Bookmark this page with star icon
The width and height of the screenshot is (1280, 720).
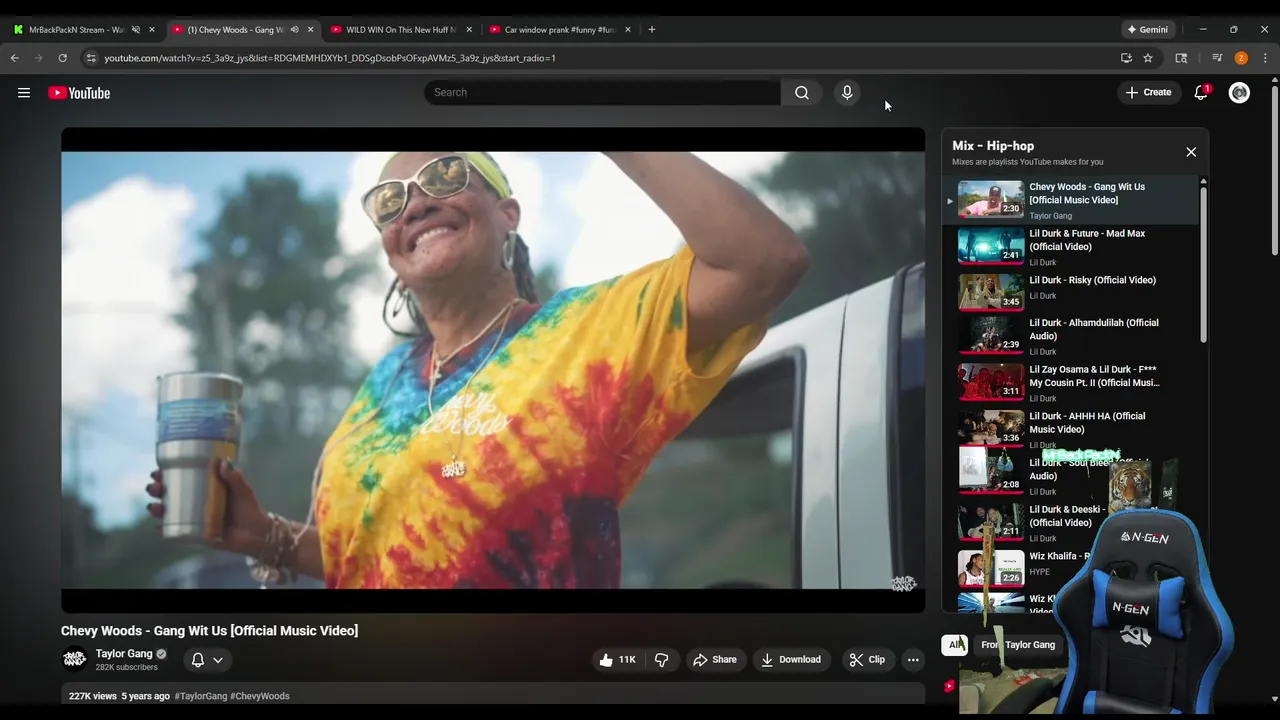tap(1148, 58)
